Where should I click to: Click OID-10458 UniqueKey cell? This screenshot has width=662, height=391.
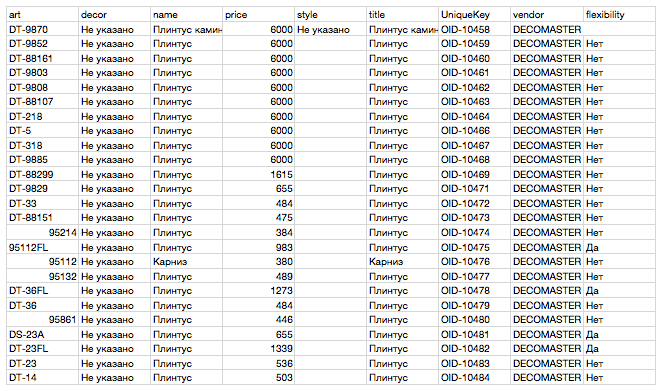(x=474, y=30)
